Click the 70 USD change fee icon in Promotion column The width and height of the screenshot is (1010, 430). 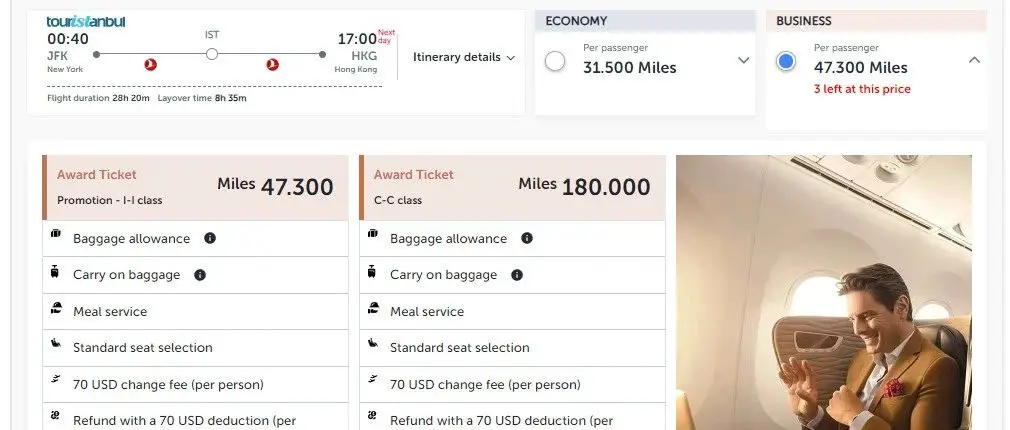point(57,383)
